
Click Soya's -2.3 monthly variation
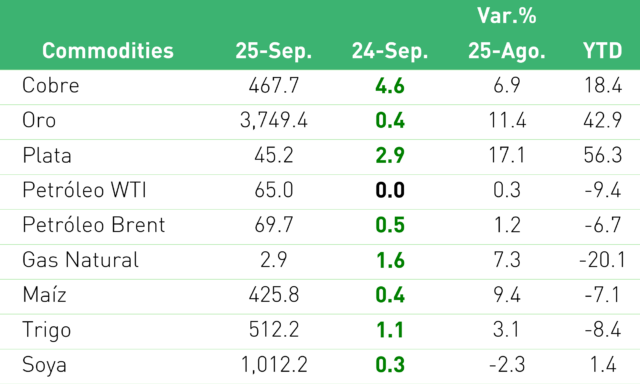pyautogui.click(x=507, y=365)
